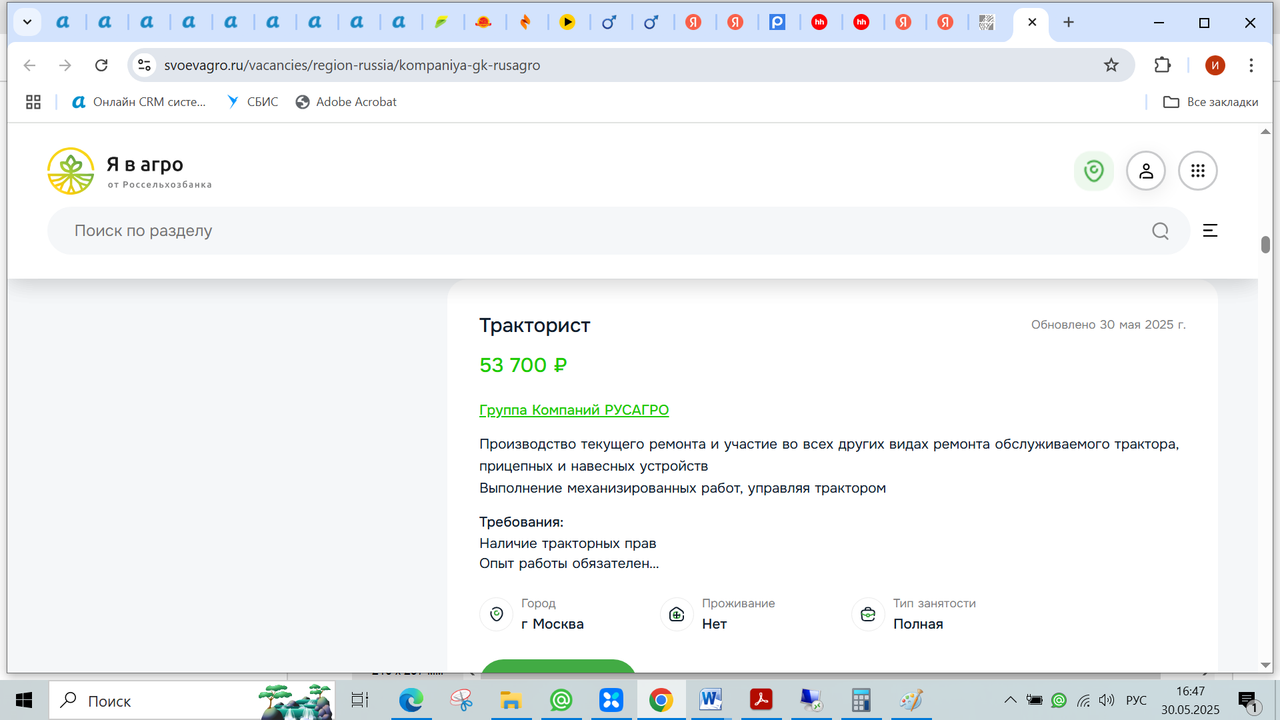Viewport: 1280px width, 720px height.
Task: Switch to the orange flame icon tab
Action: click(525, 22)
